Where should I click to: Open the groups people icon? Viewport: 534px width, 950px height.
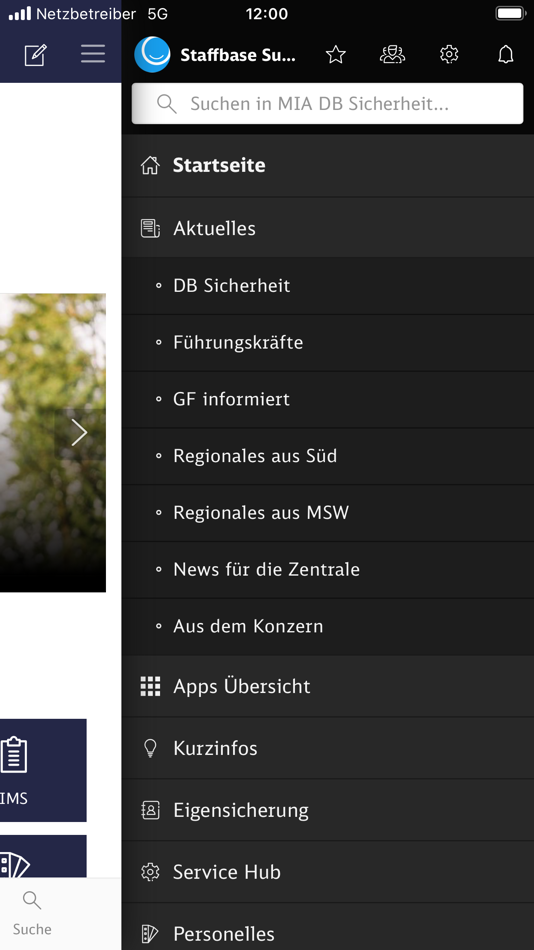(392, 55)
